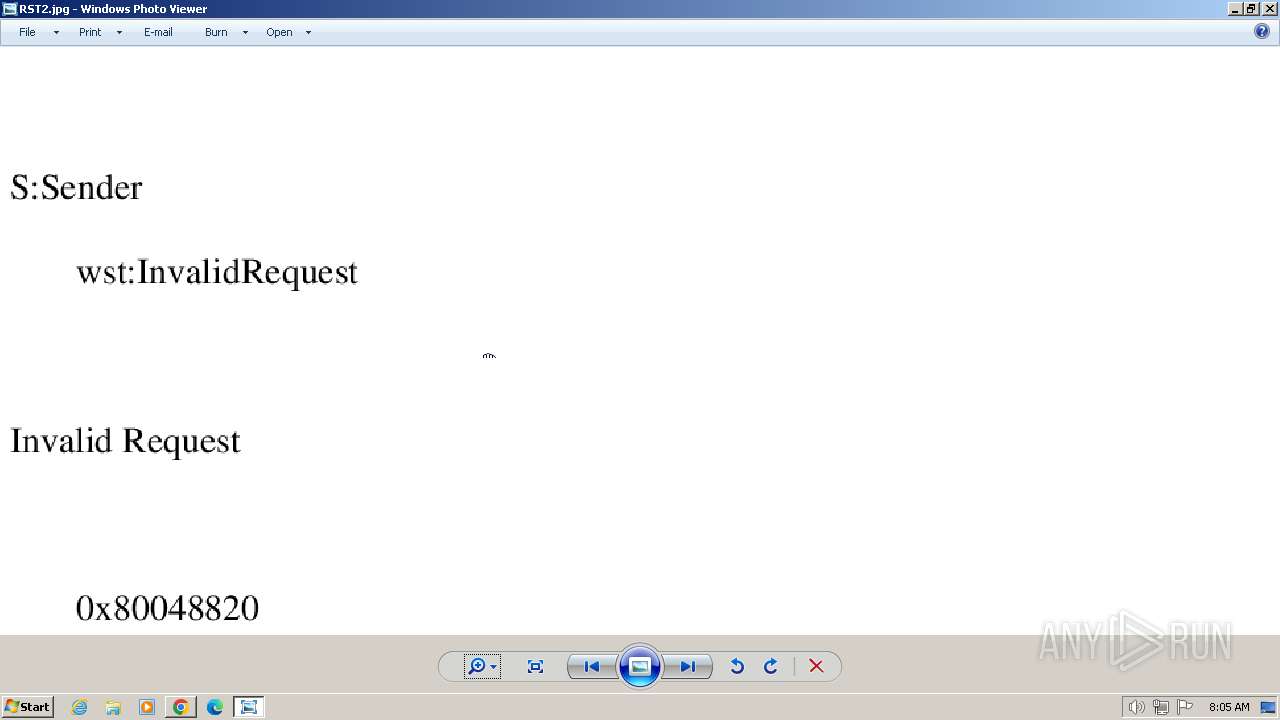This screenshot has width=1280, height=720.
Task: Click the Invalid Request text
Action: [125, 441]
